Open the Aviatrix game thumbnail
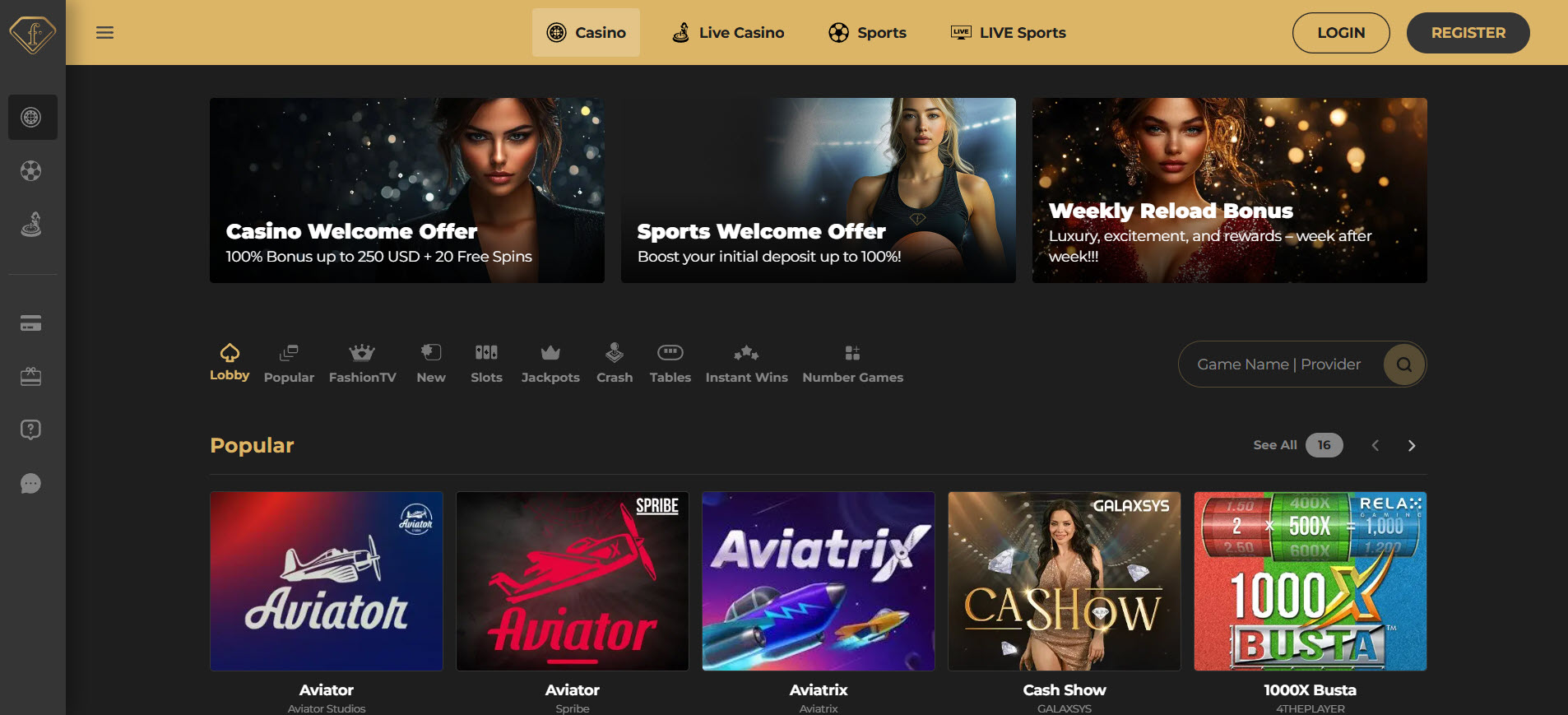Image resolution: width=1568 pixels, height=715 pixels. pyautogui.click(x=819, y=581)
